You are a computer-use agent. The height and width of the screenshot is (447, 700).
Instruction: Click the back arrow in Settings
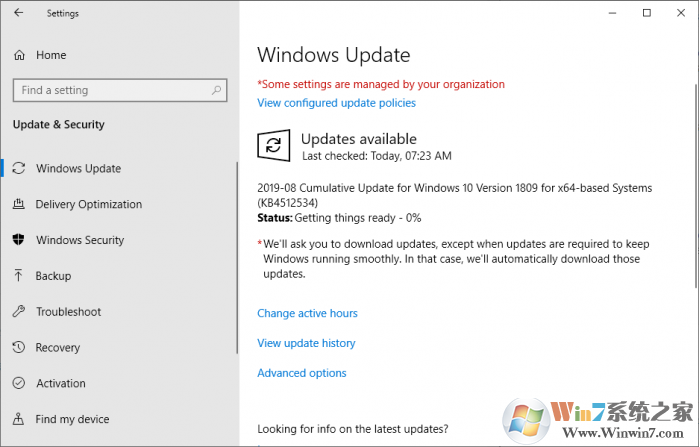point(19,14)
